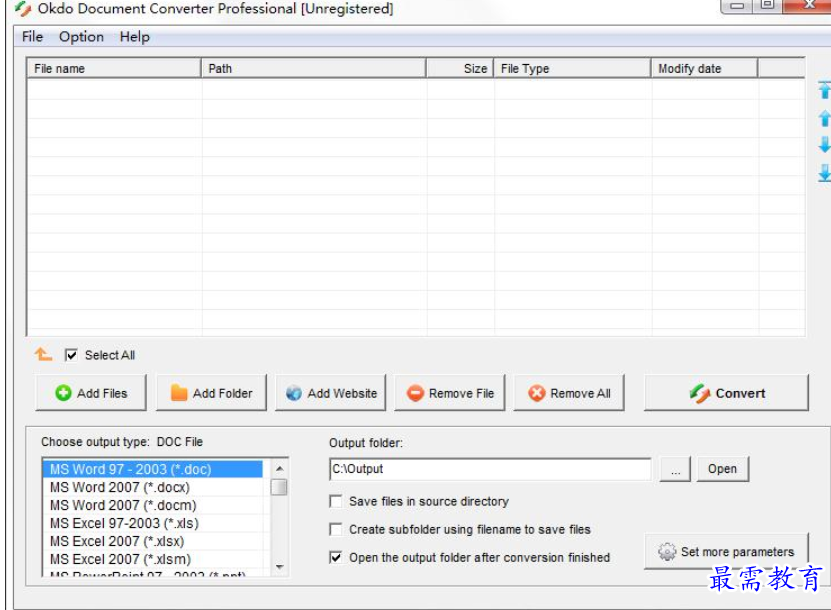The height and width of the screenshot is (610, 831).
Task: Click the move-up arrow icon
Action: tap(824, 118)
